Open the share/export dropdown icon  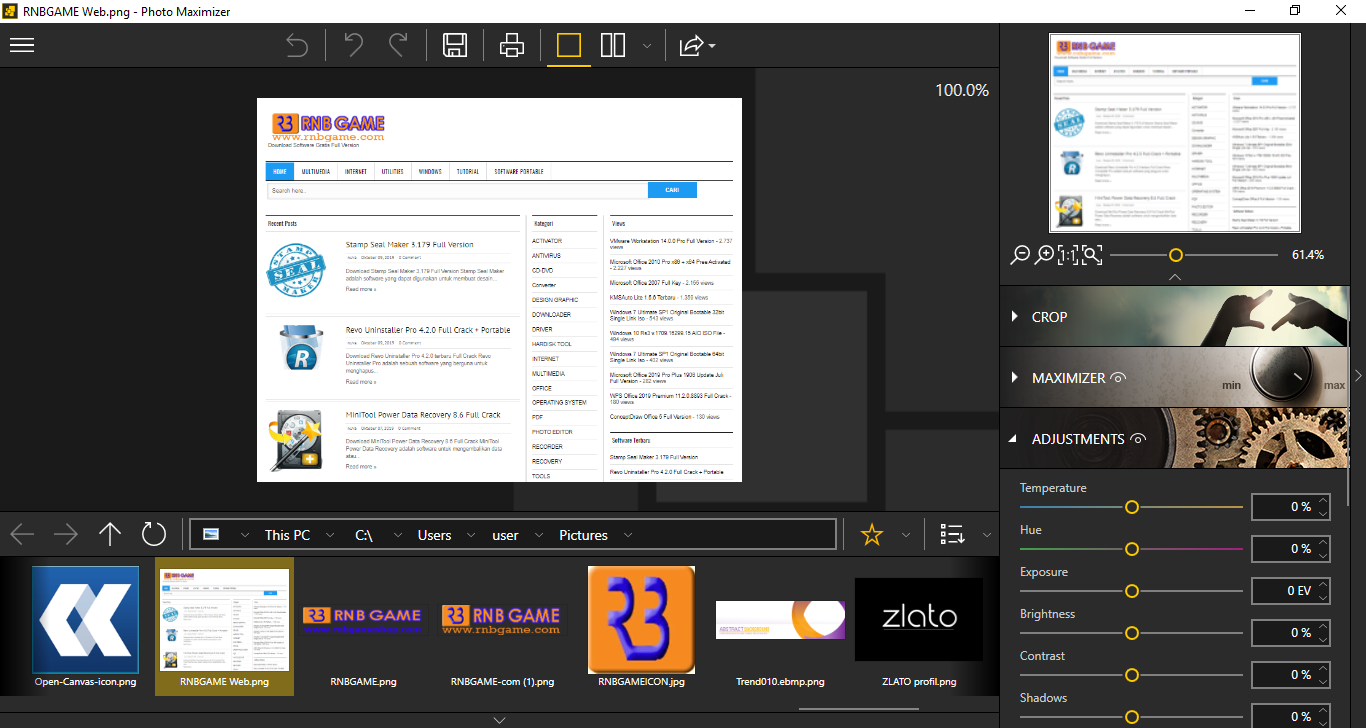click(696, 45)
